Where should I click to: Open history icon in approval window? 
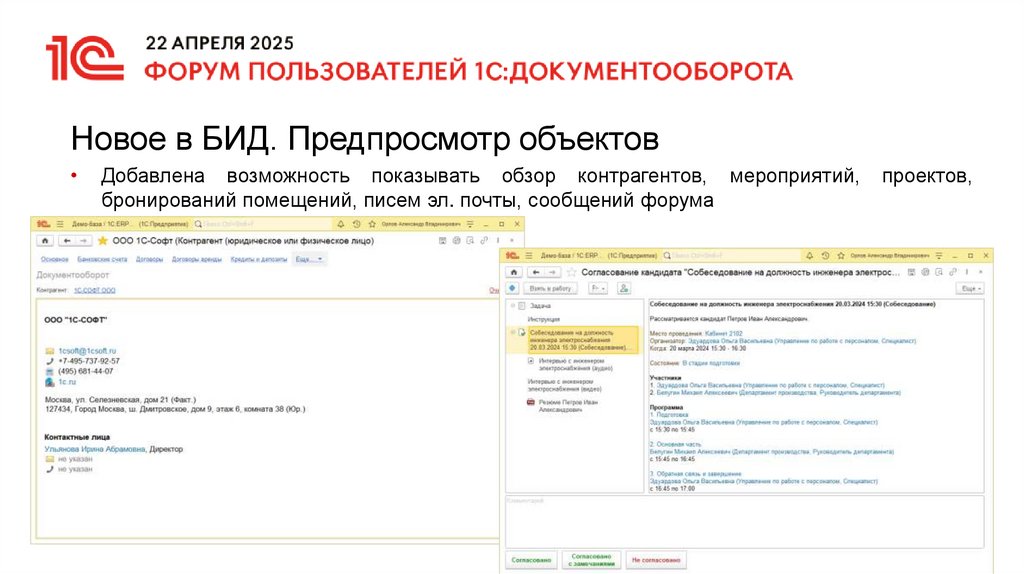point(825,255)
